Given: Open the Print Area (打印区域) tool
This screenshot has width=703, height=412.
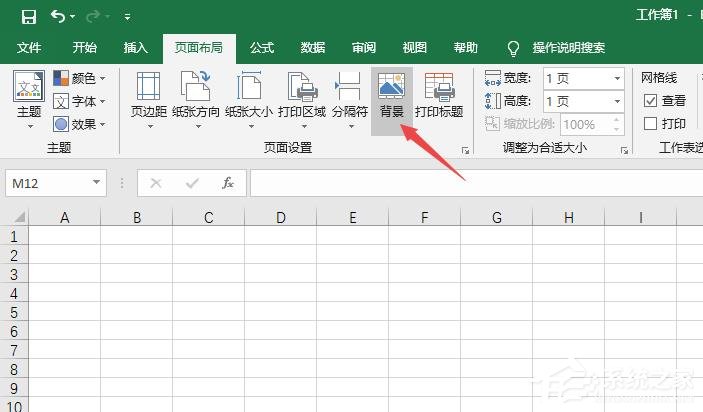Looking at the screenshot, I should 301,98.
